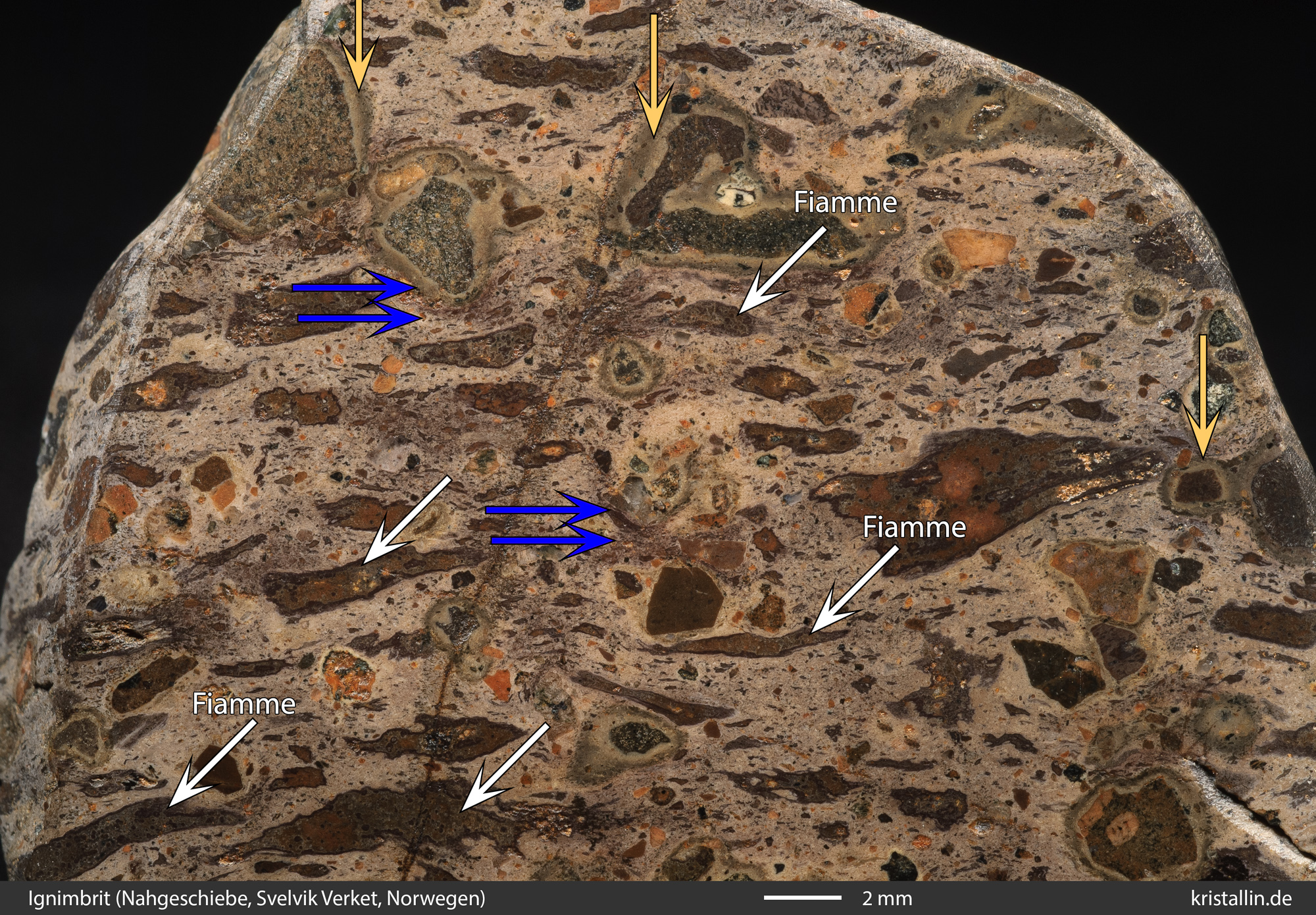Click the white arrow under the bottom-left Fiamme label
Viewport: 1316px width, 915px height.
click(212, 762)
